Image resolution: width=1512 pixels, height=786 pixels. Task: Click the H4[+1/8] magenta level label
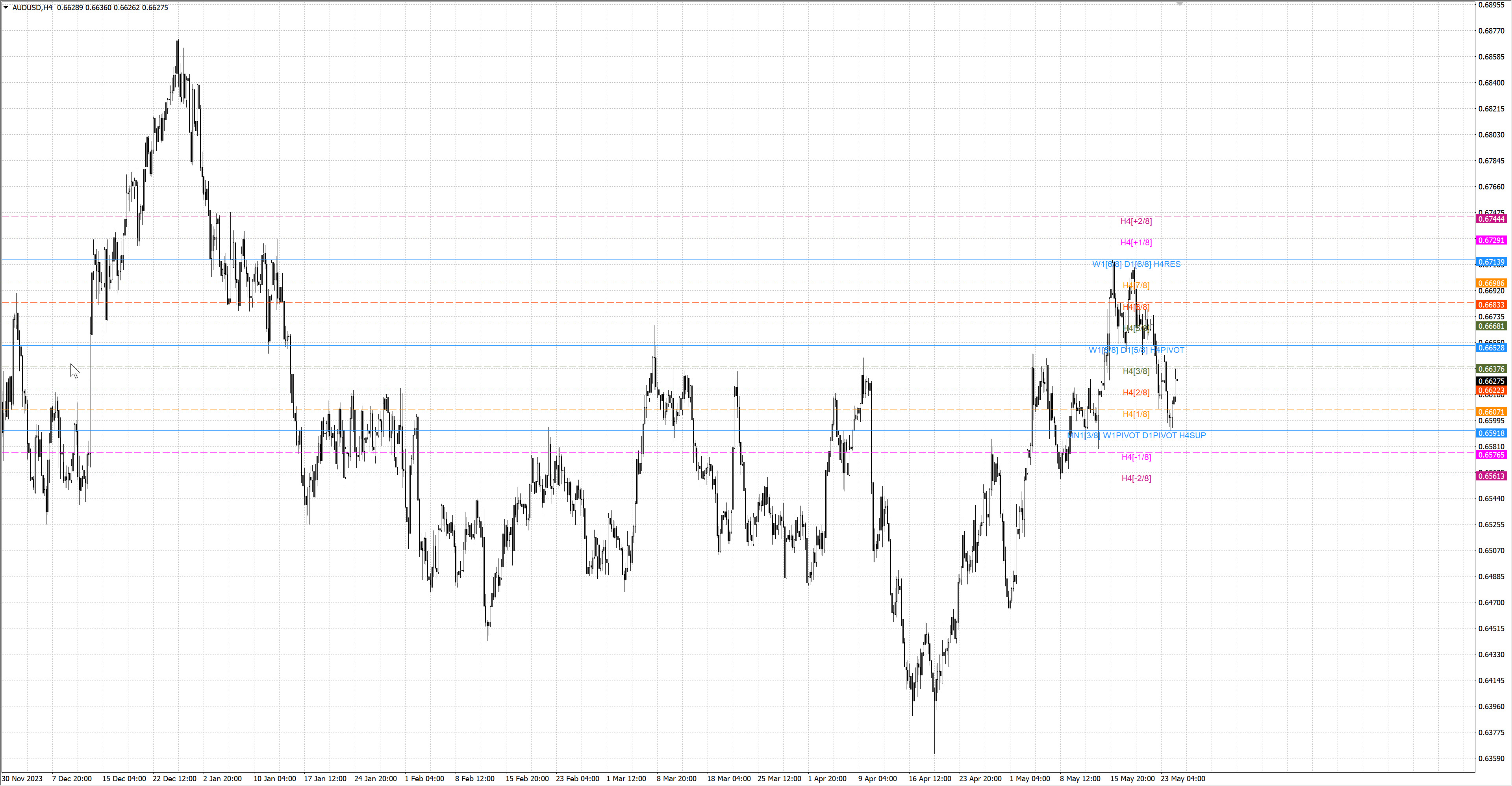(1136, 243)
